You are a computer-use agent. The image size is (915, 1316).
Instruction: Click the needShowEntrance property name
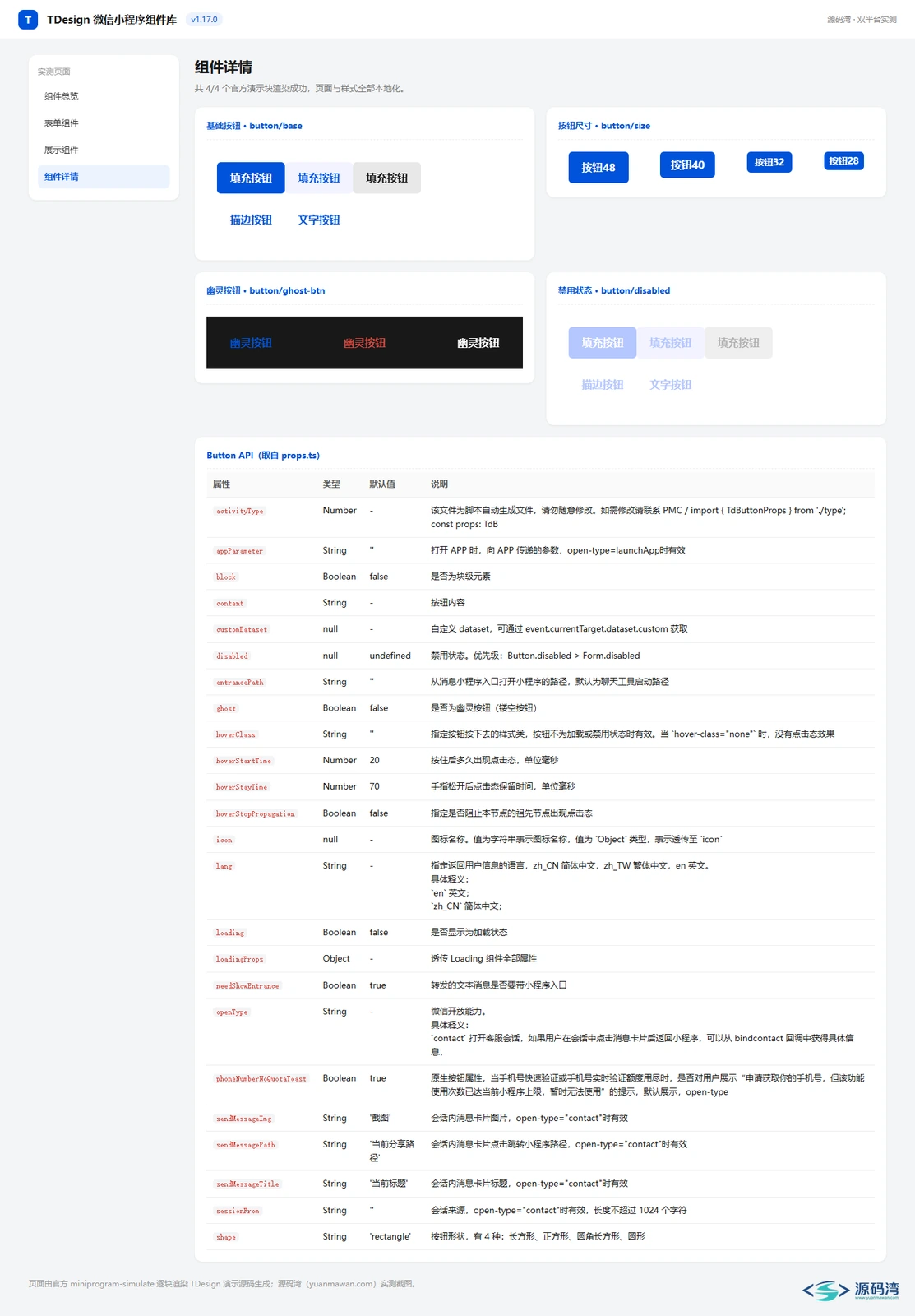point(247,985)
